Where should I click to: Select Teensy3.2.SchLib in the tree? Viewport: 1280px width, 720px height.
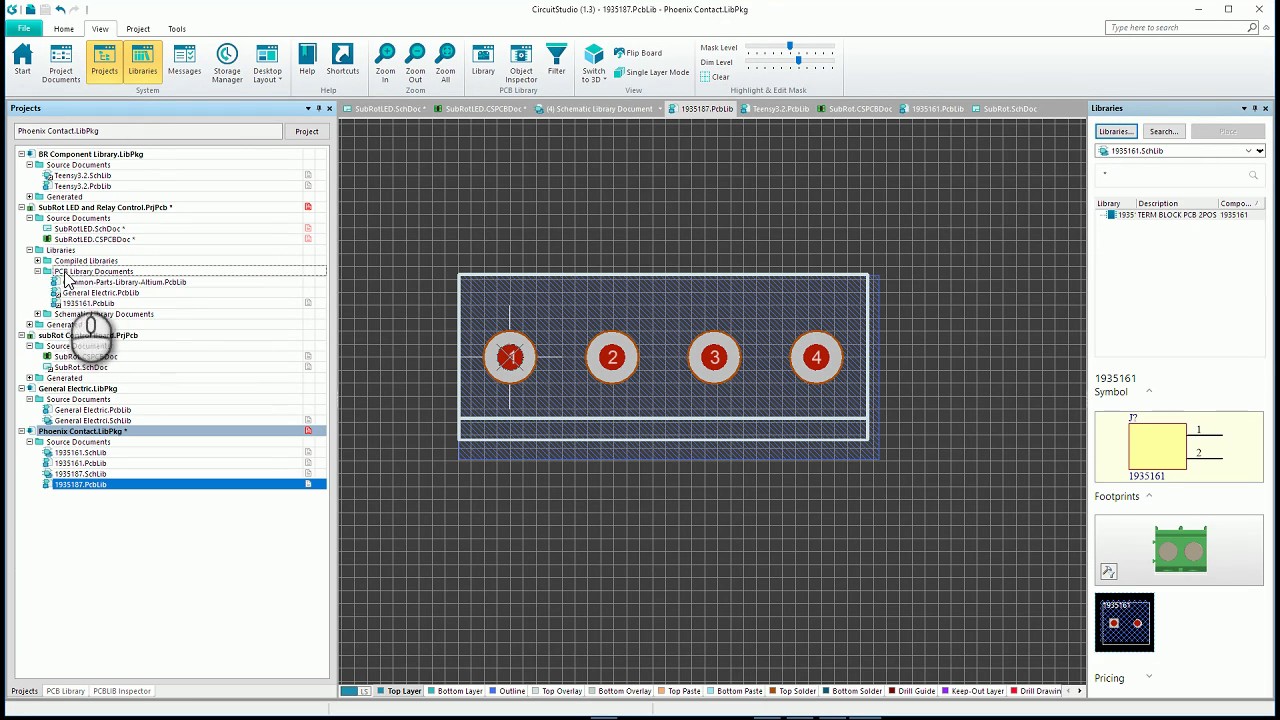(x=82, y=175)
